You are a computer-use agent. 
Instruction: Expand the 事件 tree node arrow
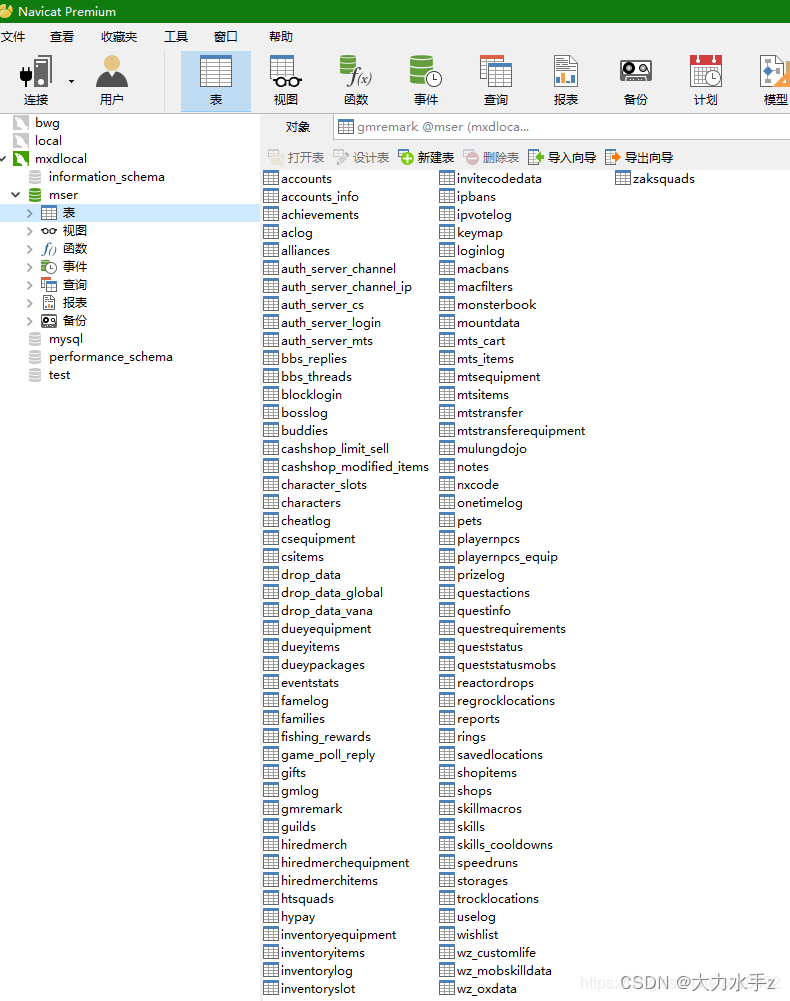29,267
